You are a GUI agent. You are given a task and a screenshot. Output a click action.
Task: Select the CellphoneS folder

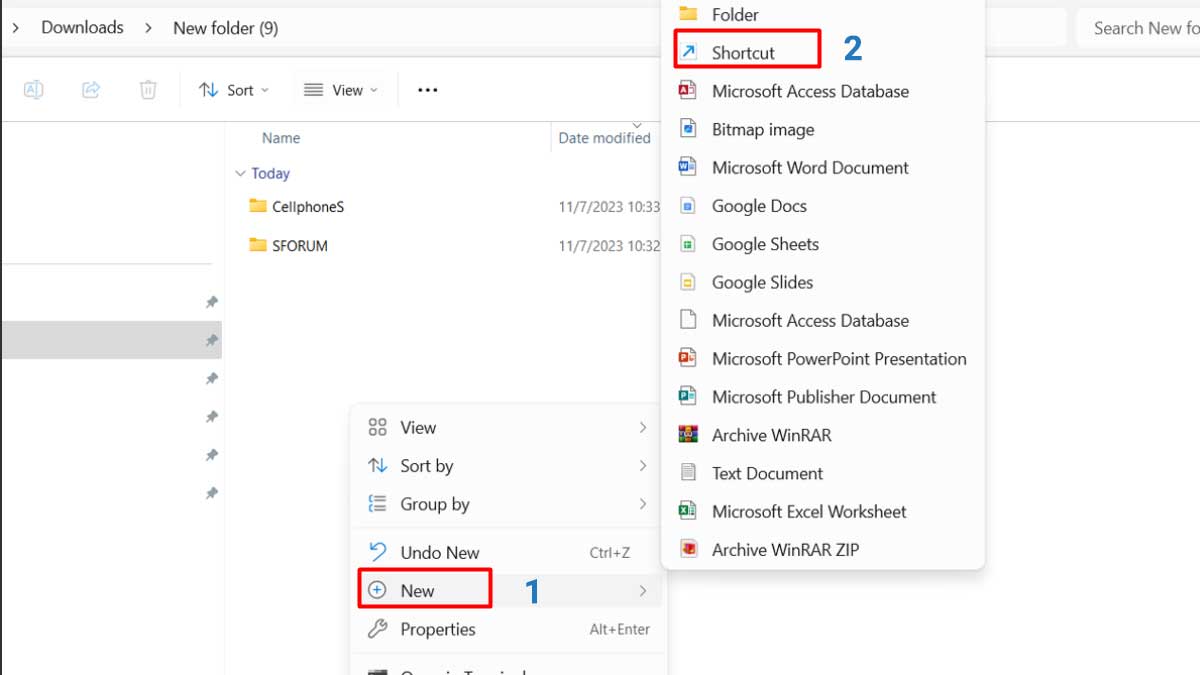[x=308, y=207]
